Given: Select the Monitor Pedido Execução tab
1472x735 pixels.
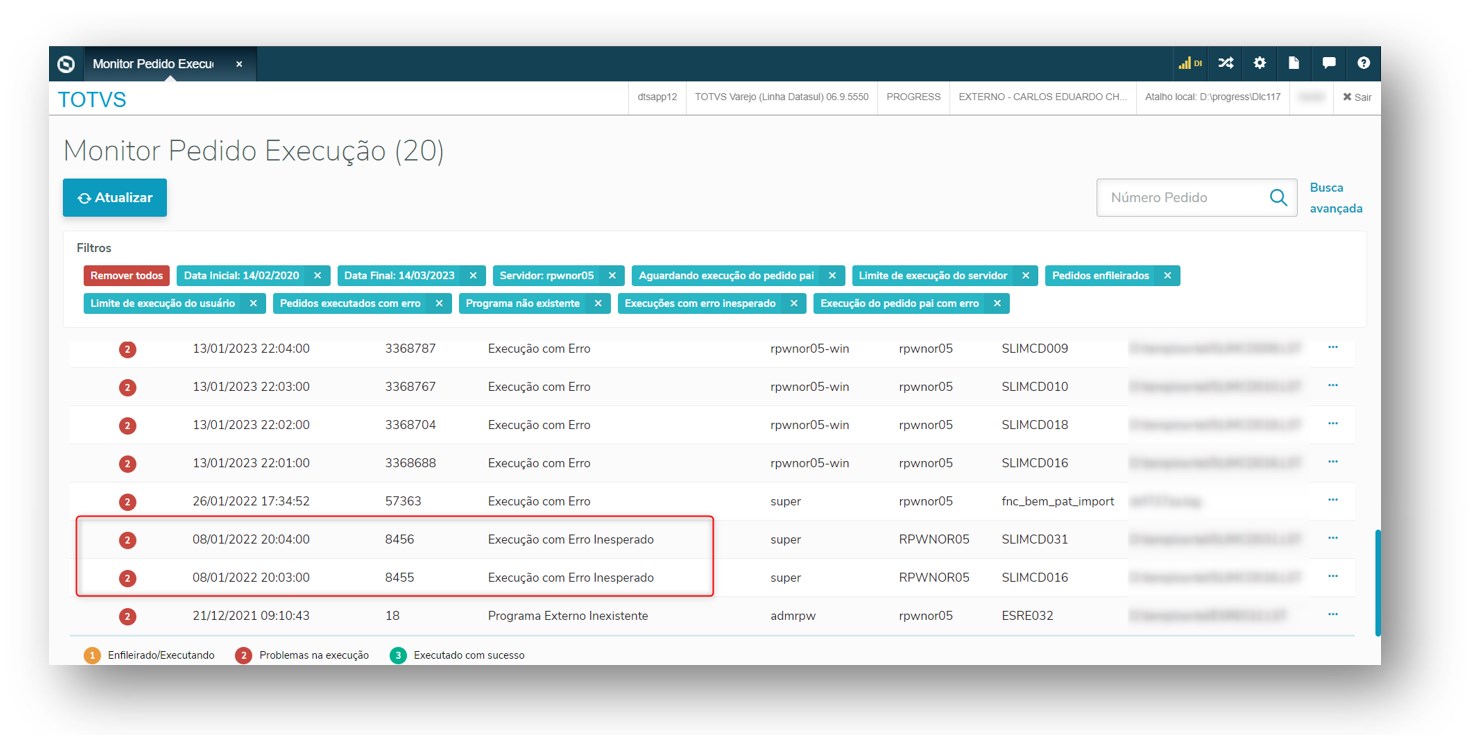Looking at the screenshot, I should pos(153,64).
